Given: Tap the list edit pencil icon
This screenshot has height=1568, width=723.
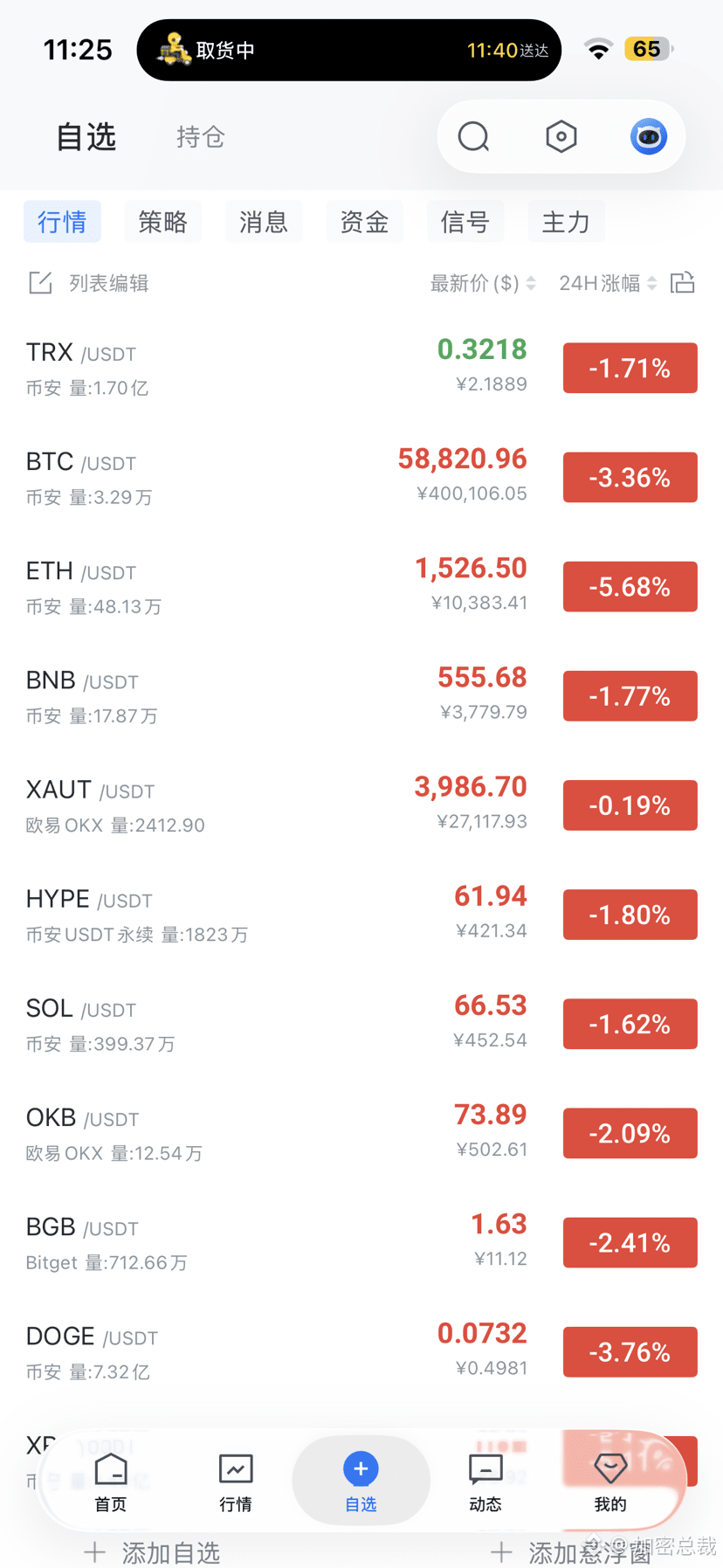Looking at the screenshot, I should point(40,283).
